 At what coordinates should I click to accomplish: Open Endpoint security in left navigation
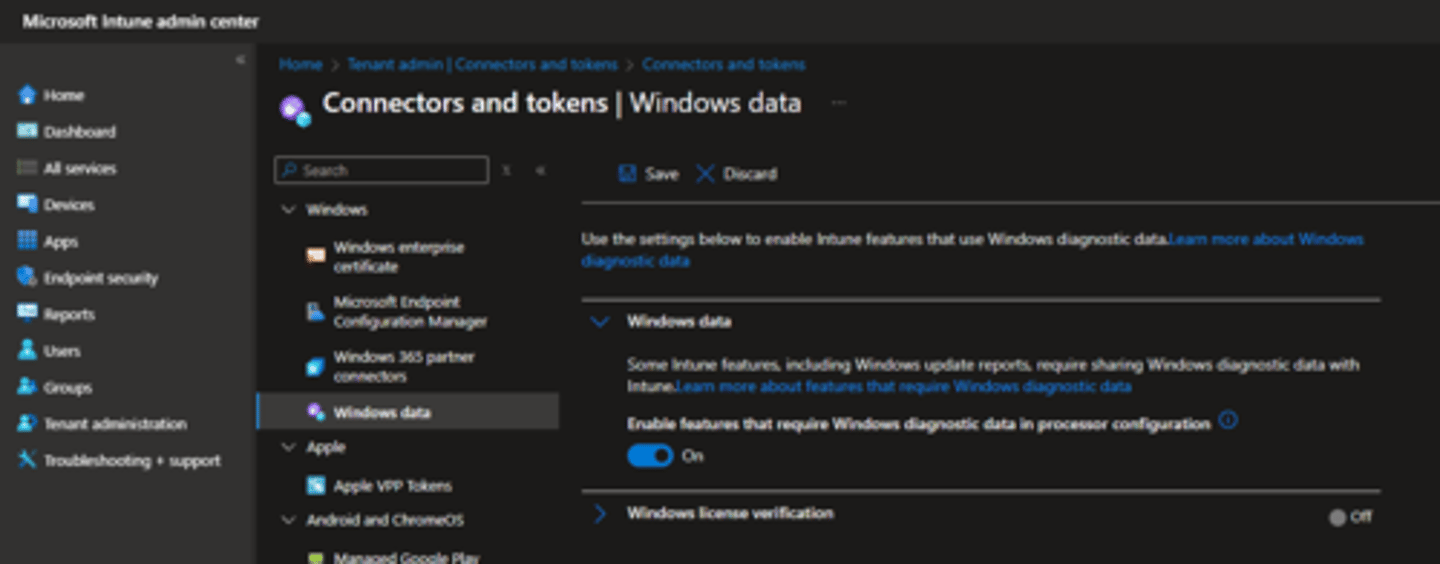pyautogui.click(x=101, y=278)
